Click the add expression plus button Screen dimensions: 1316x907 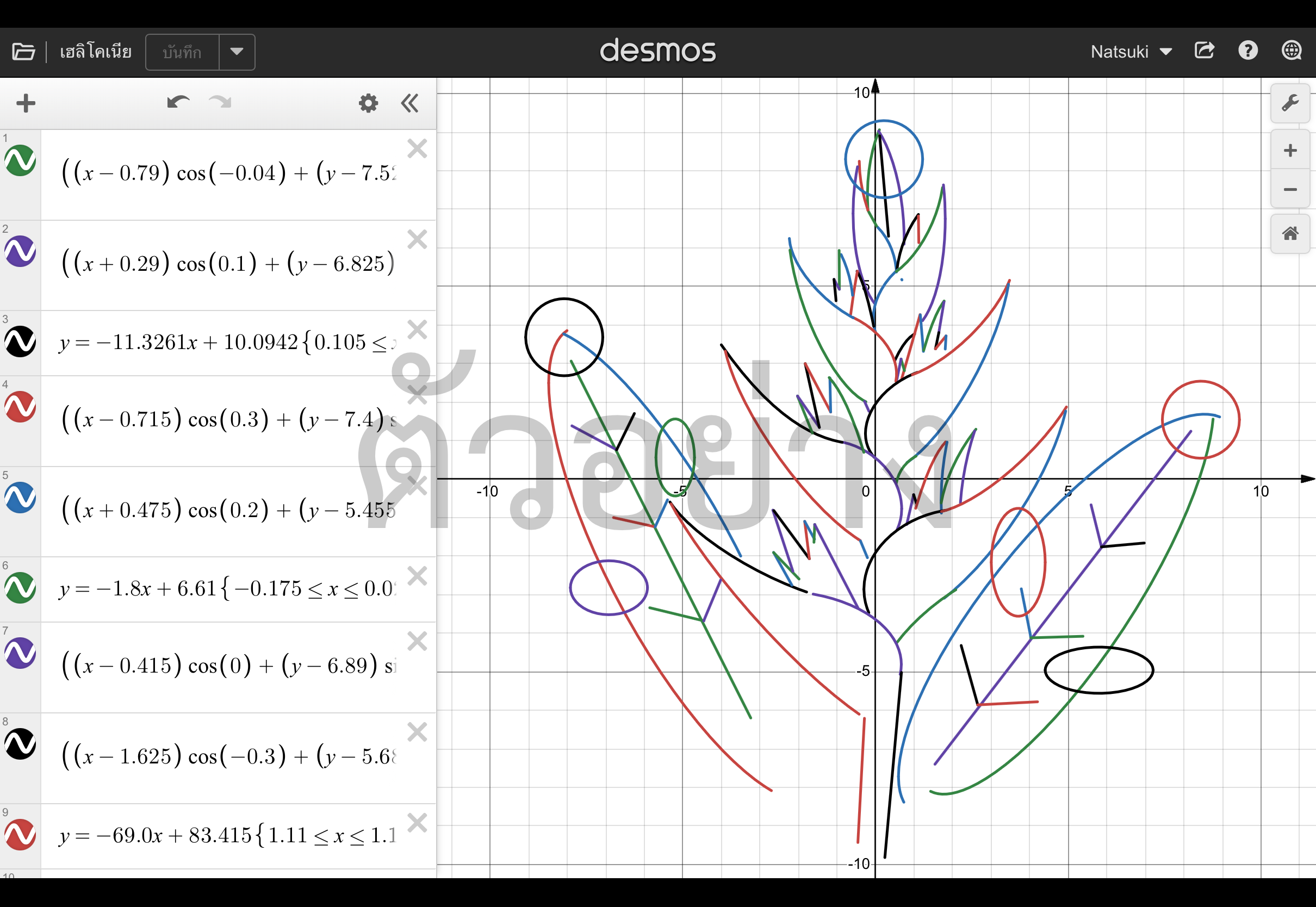click(26, 103)
